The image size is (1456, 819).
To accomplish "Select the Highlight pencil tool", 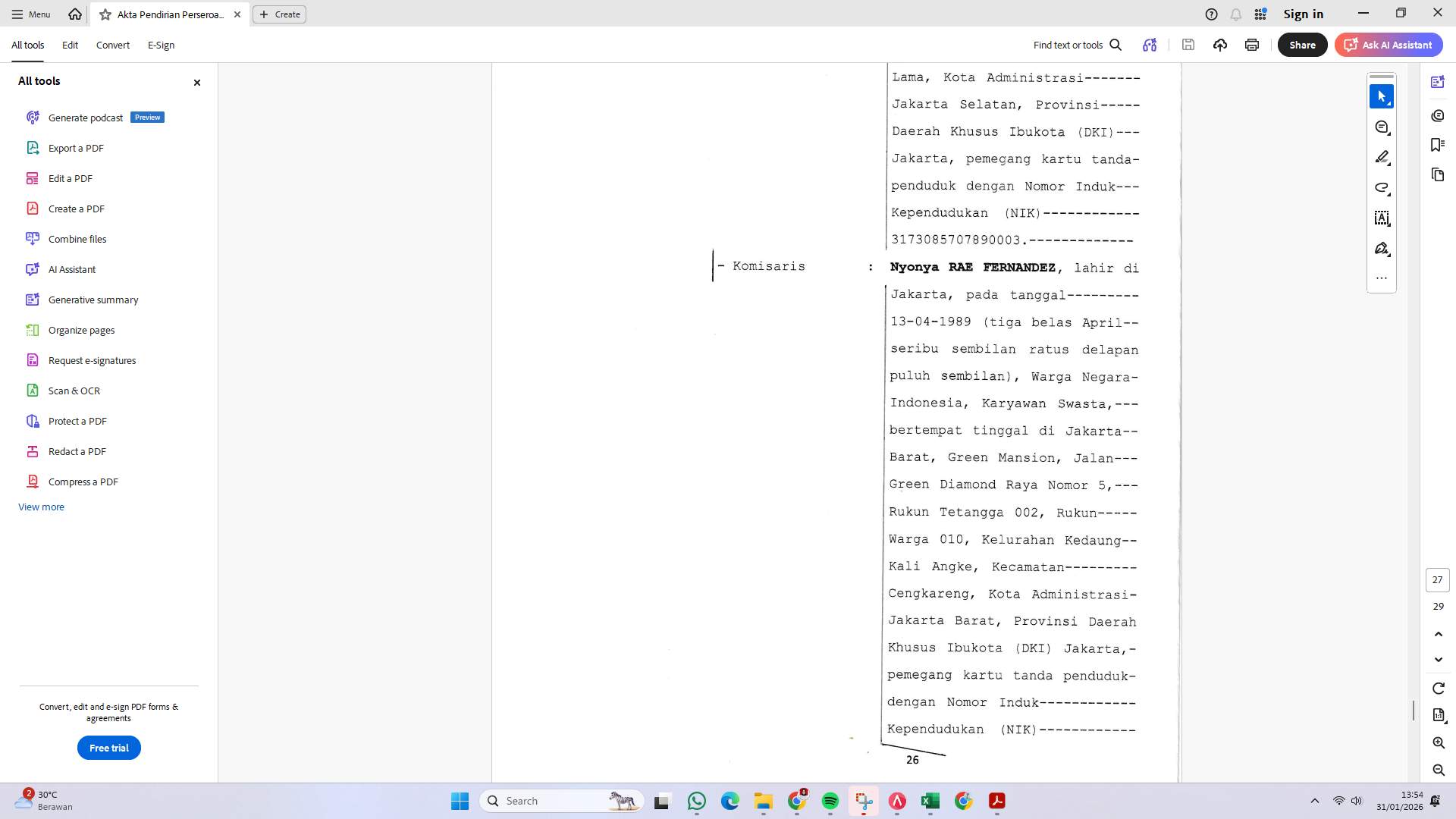I will 1382,157.
